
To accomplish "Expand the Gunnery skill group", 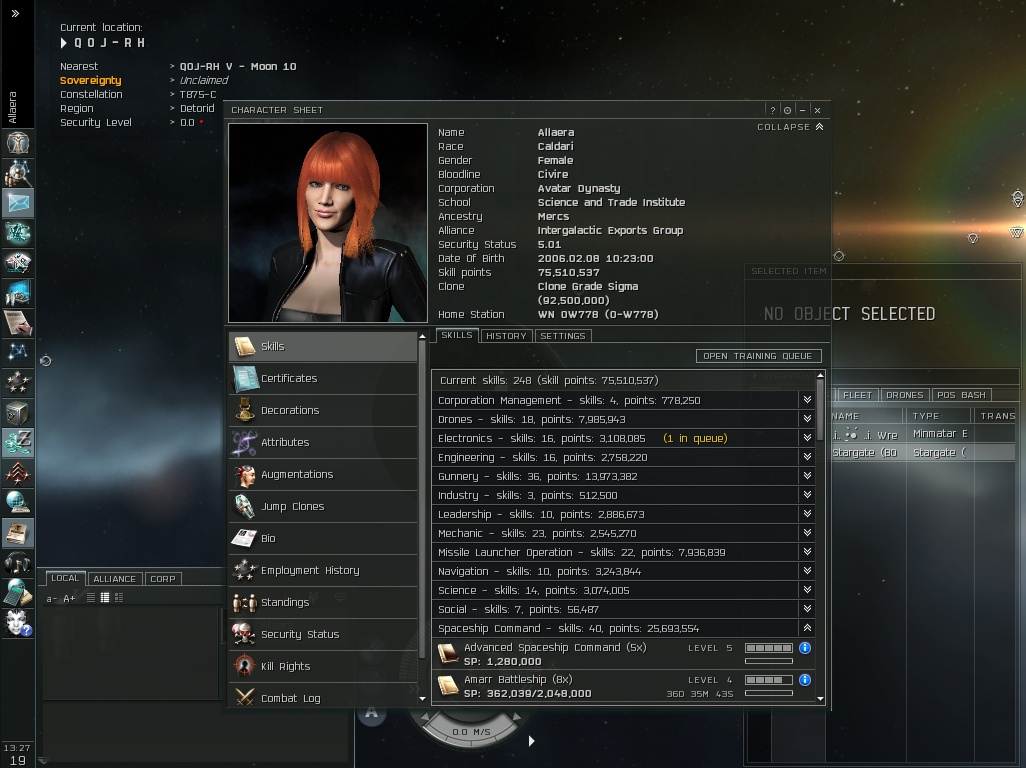I will 807,476.
